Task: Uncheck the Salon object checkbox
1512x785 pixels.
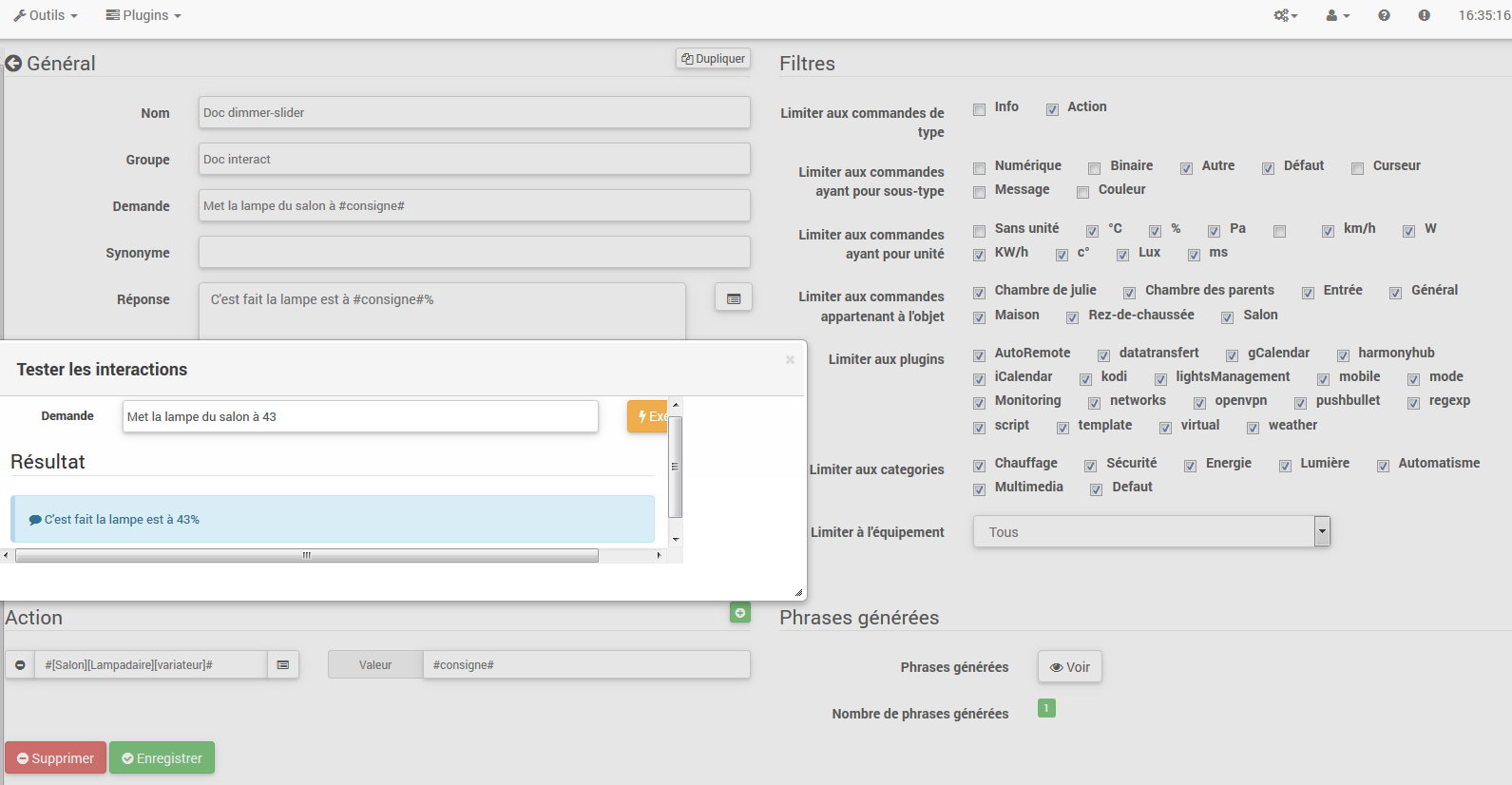Action: coord(1227,317)
